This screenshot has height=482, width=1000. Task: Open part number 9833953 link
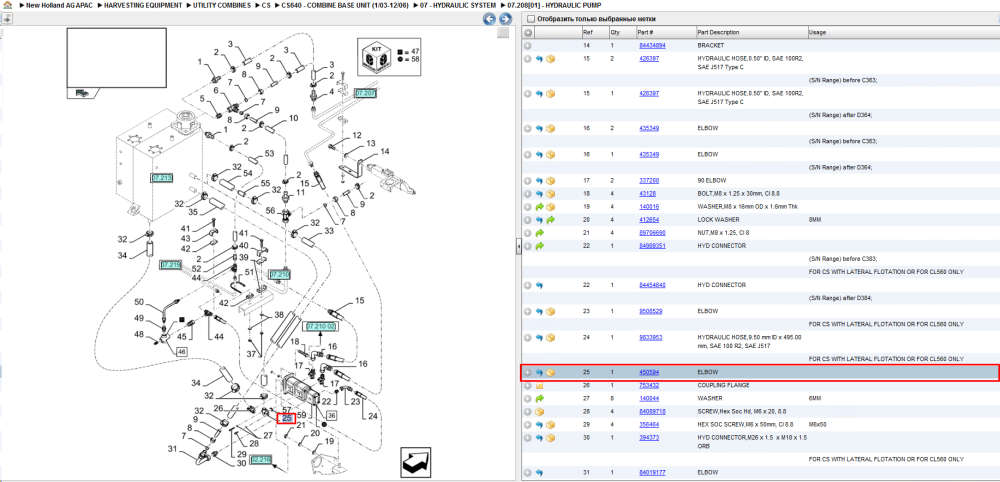point(651,337)
